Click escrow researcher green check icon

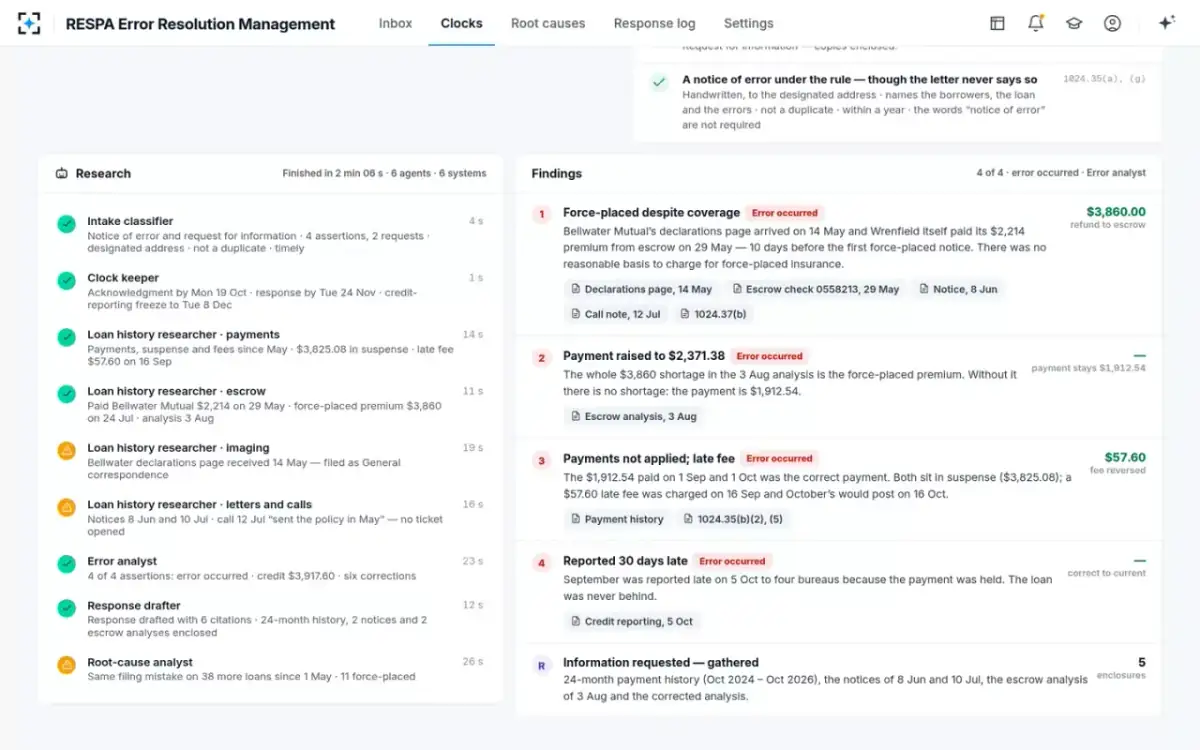pos(66,394)
